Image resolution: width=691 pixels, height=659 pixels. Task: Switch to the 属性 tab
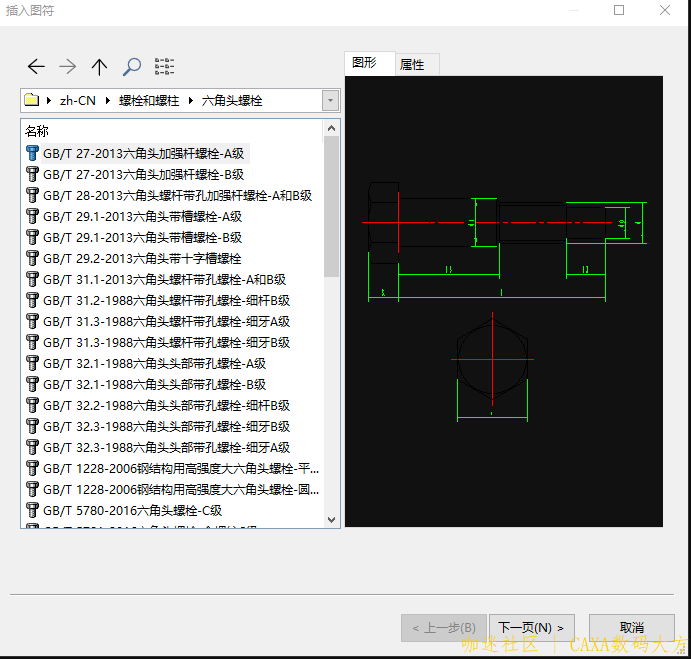coord(412,65)
